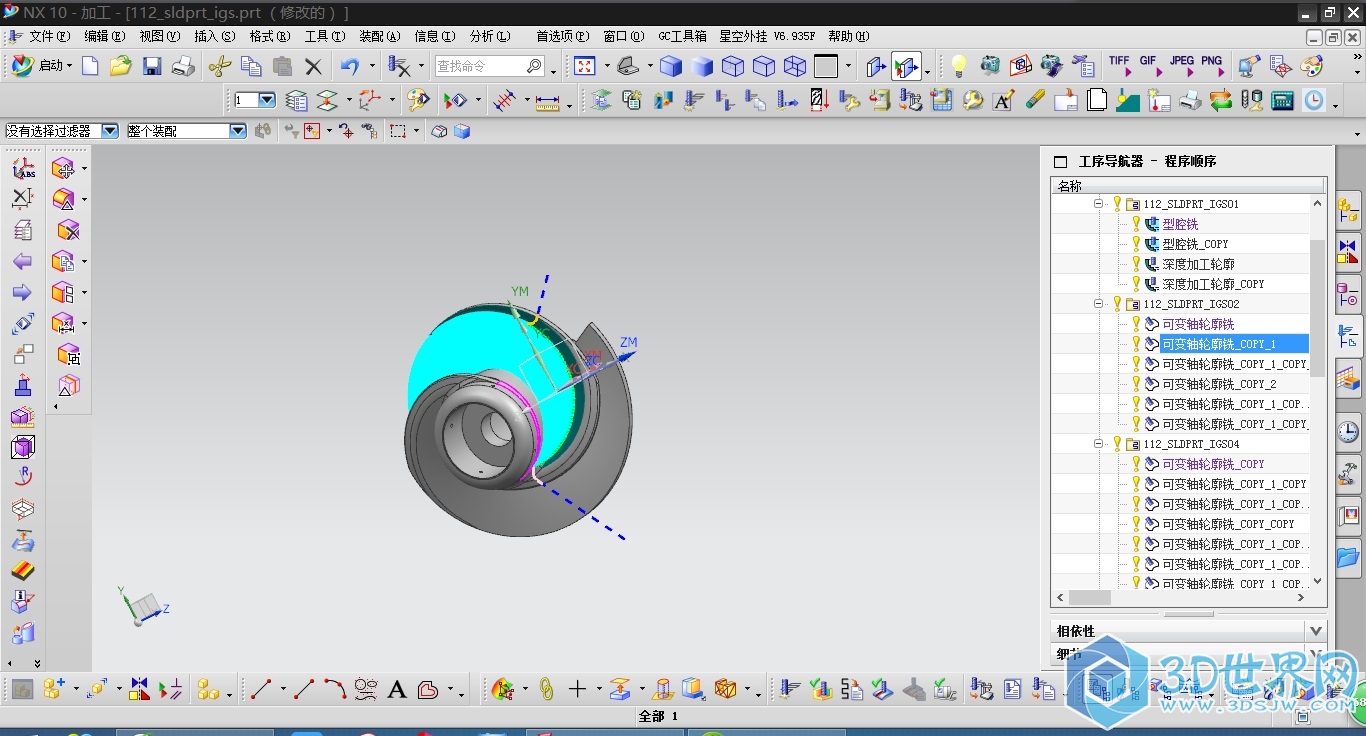Collapse the 112_SLDPRT_IGS01 program group
The height and width of the screenshot is (736, 1366).
1098,204
